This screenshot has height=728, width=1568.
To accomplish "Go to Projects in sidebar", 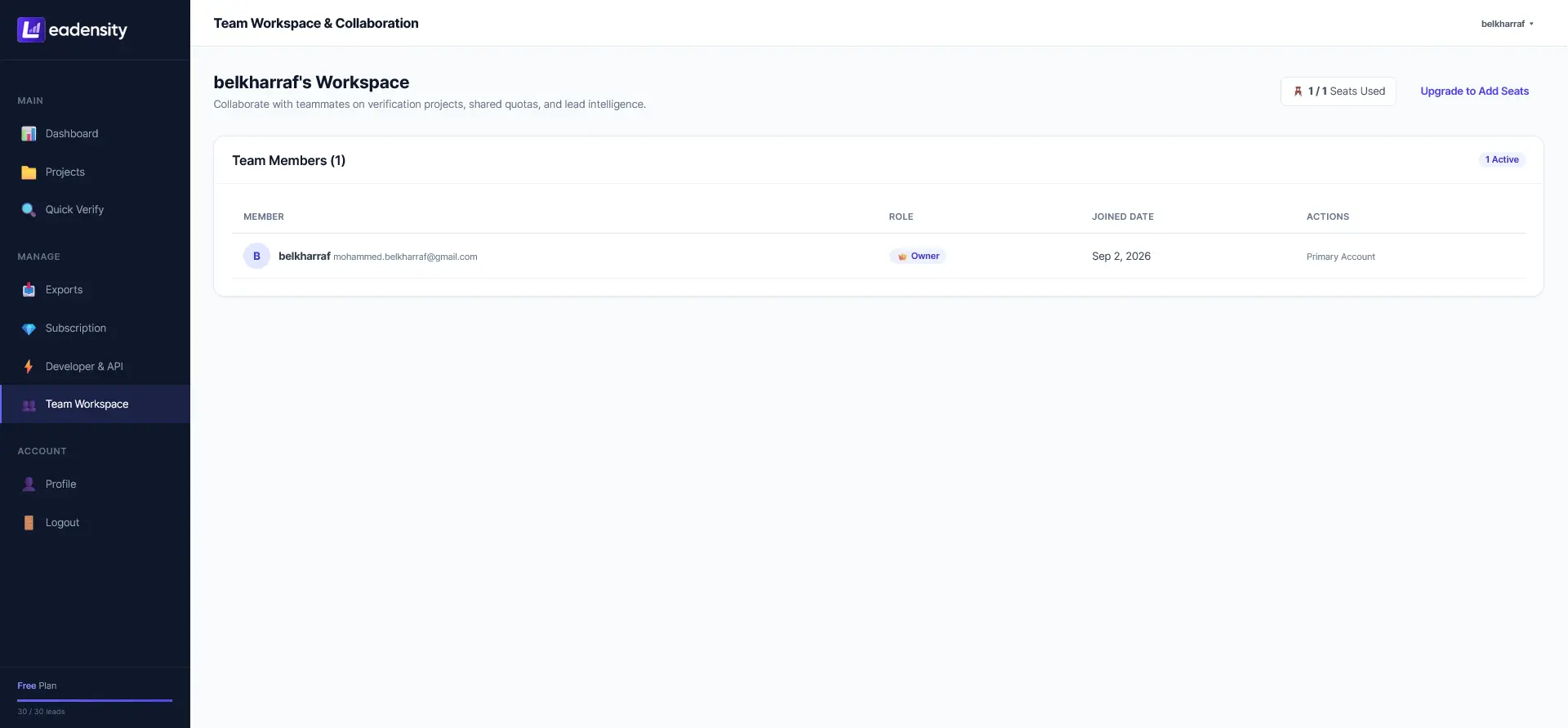I will pyautogui.click(x=95, y=172).
